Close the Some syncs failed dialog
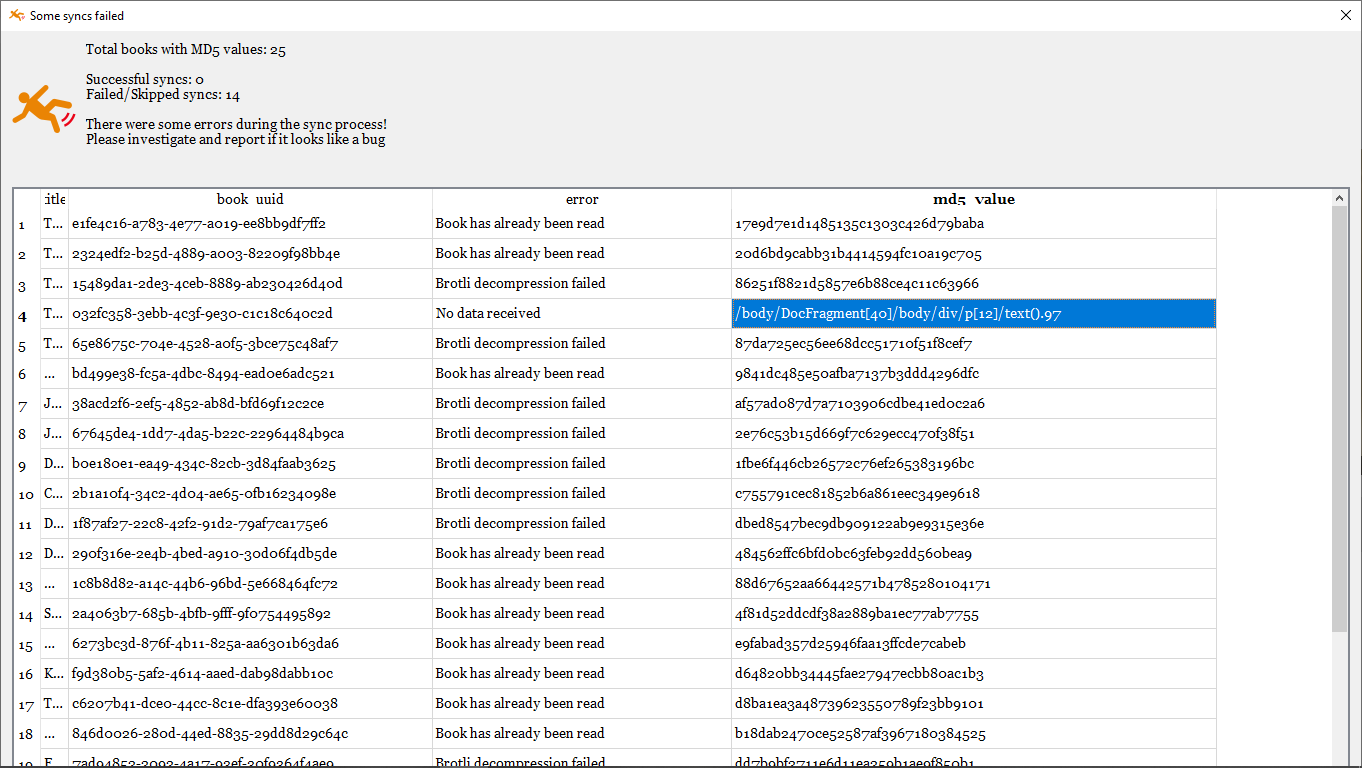The width and height of the screenshot is (1362, 768). click(x=1345, y=15)
